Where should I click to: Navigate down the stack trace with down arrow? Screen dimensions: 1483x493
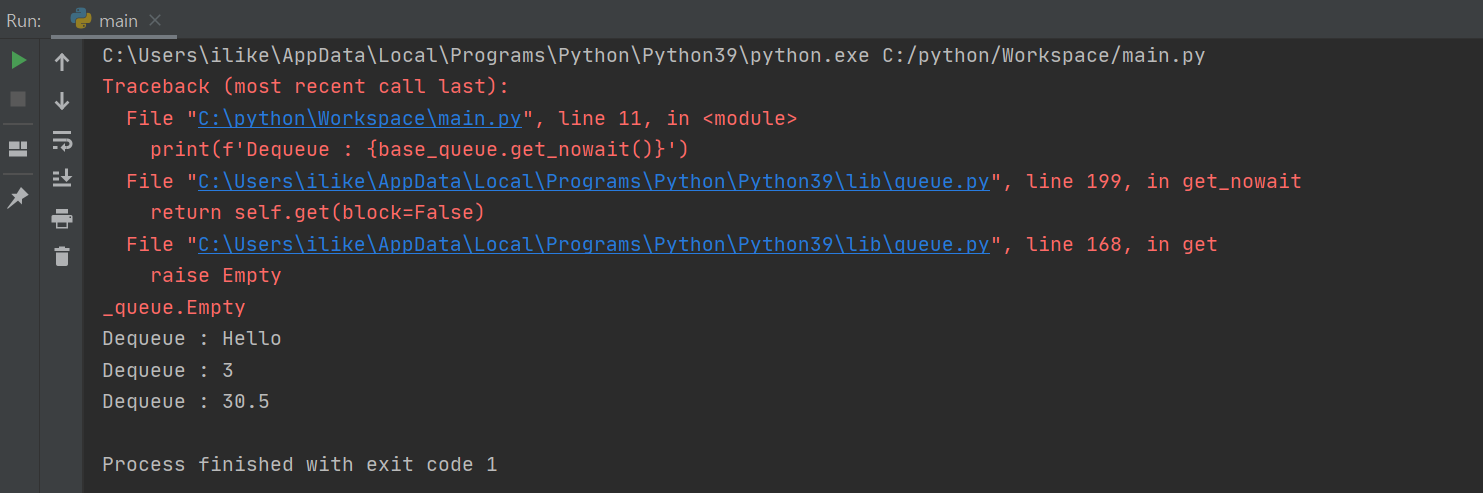pos(62,101)
